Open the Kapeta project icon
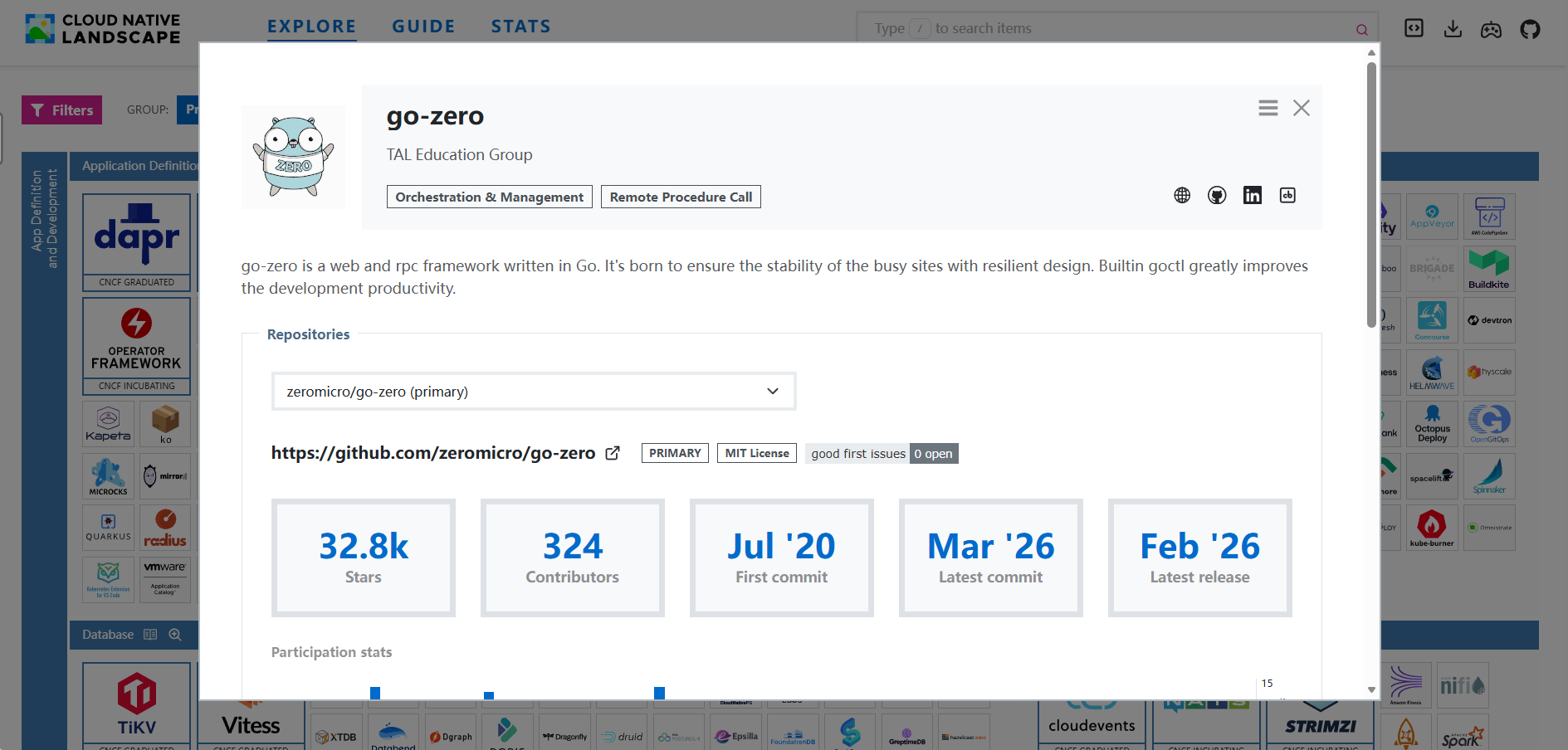 click(109, 424)
